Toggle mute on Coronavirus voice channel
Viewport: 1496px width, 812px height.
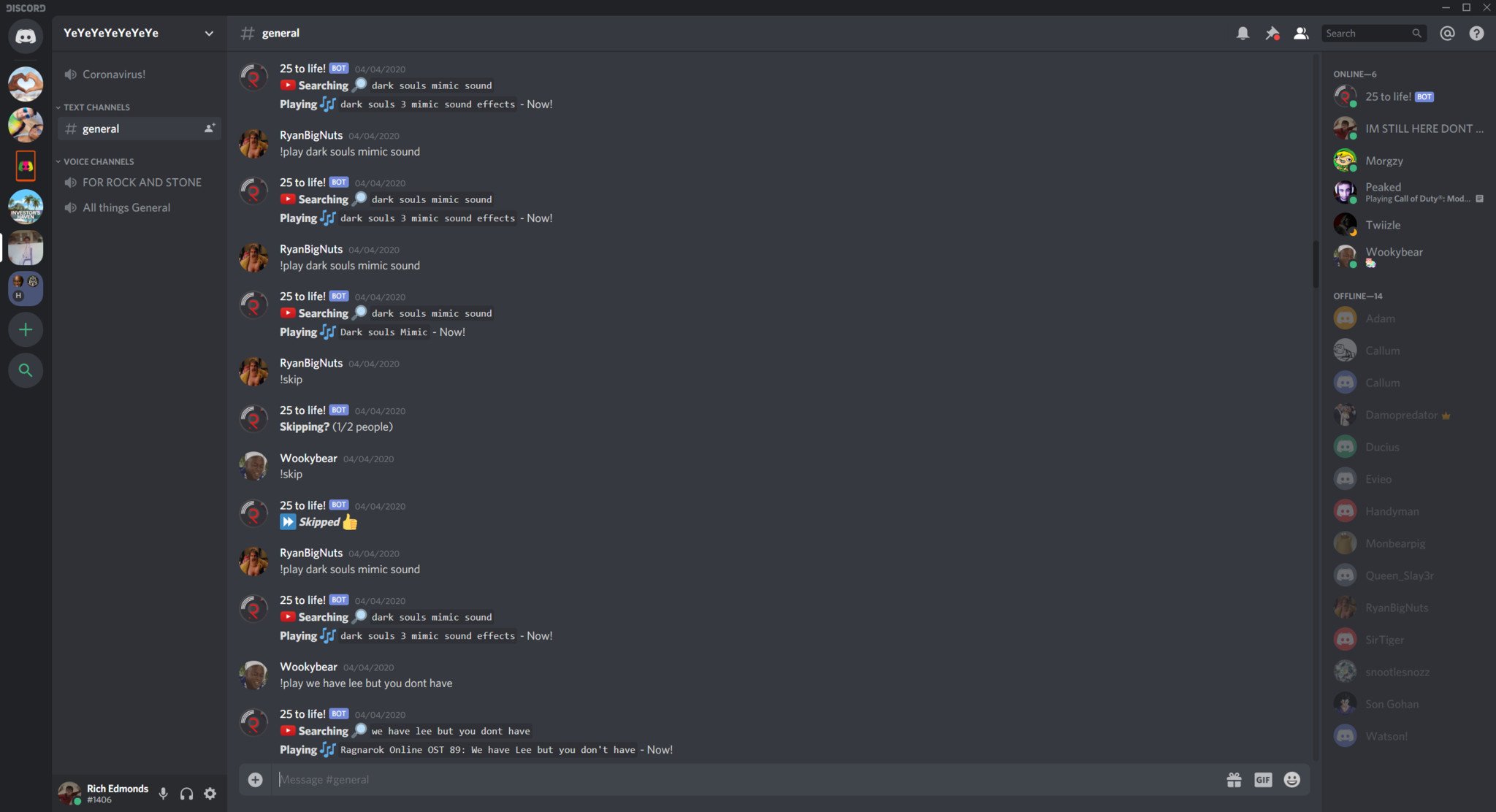pos(70,75)
